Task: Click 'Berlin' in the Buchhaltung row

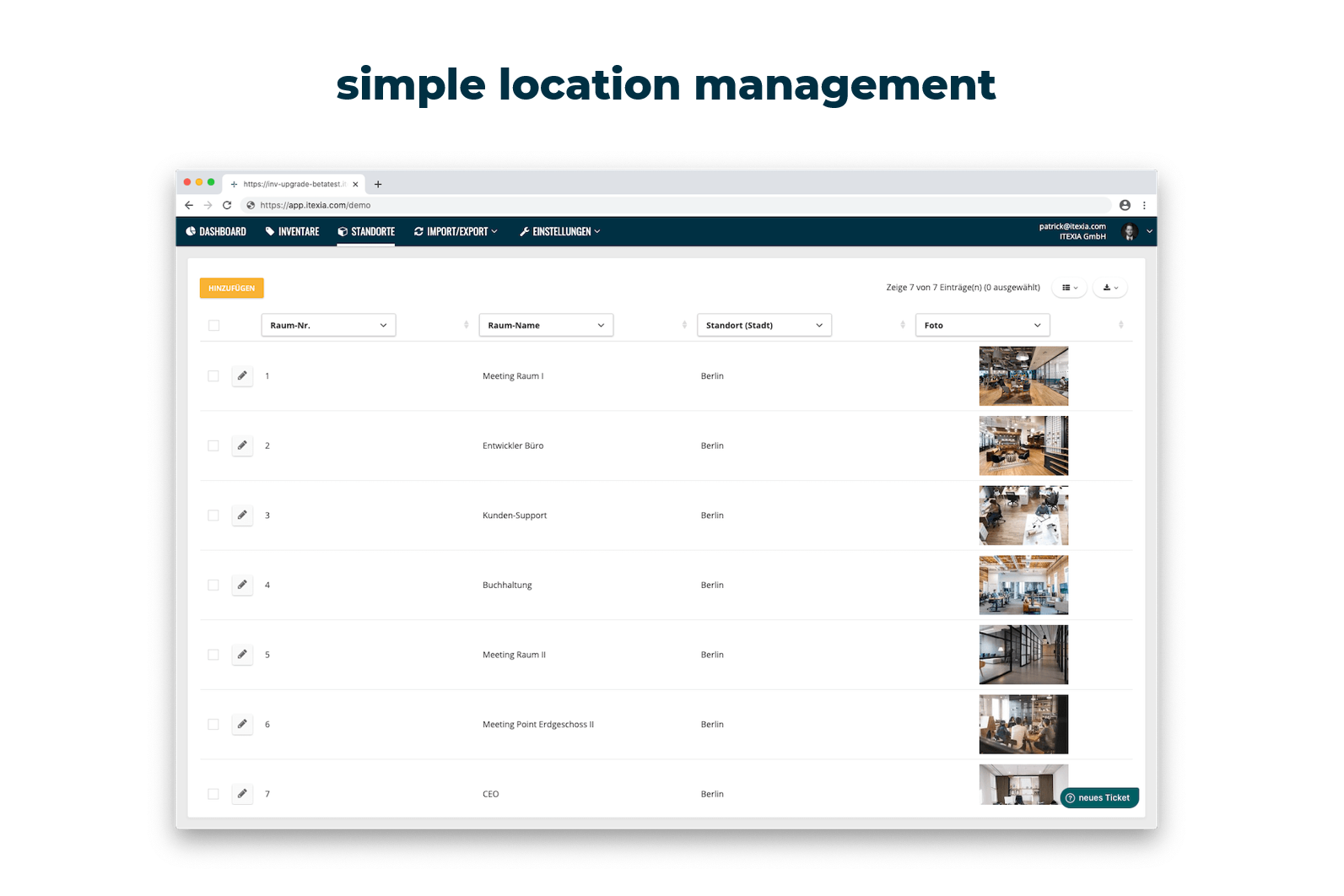Action: [x=712, y=585]
